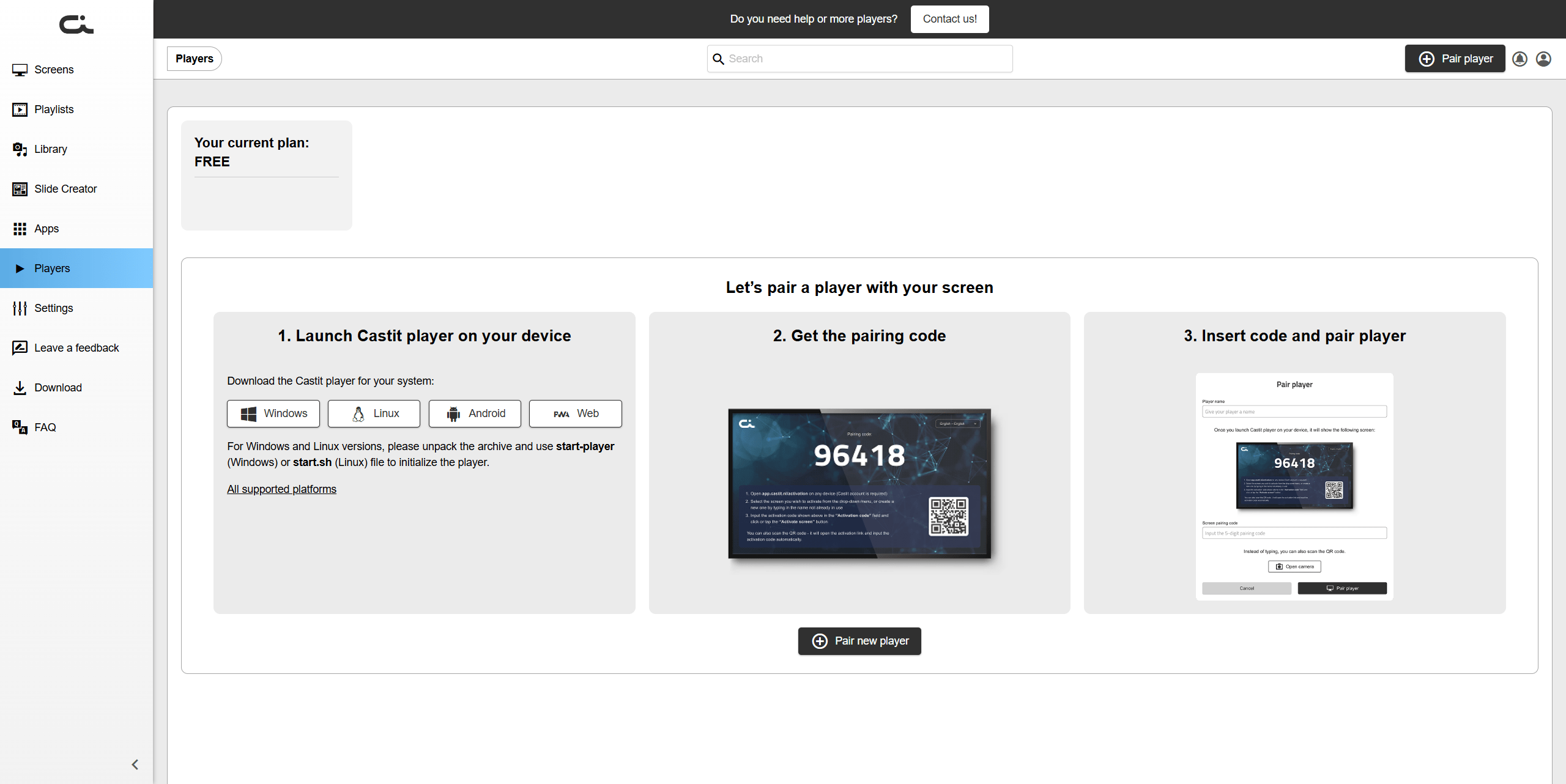Click the Castit logo icon
Viewport: 1566px width, 784px height.
tap(76, 24)
